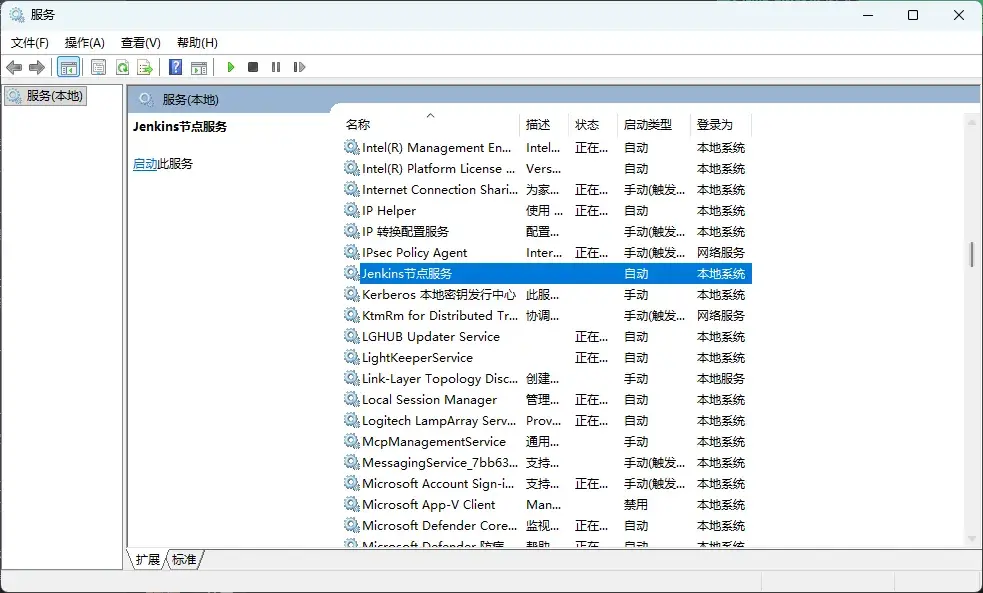Click the Back arrow in the toolbar
Viewport: 983px width, 593px height.
[14, 67]
